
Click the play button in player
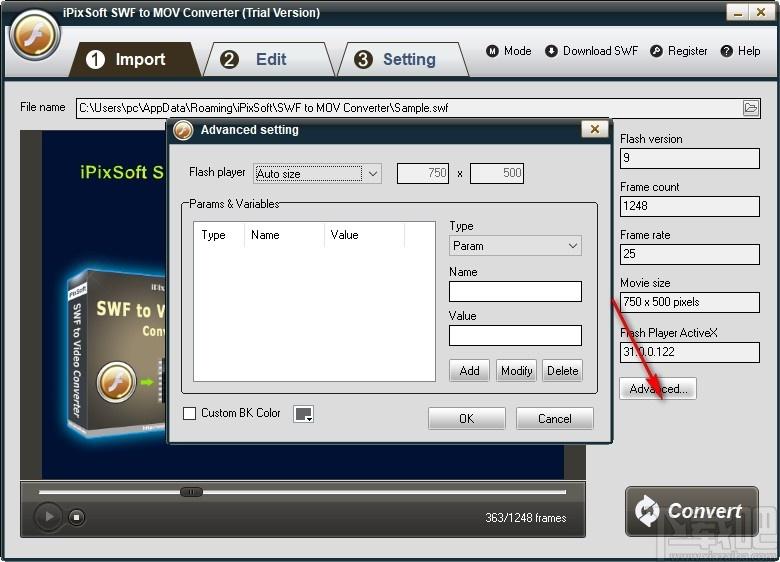click(48, 517)
